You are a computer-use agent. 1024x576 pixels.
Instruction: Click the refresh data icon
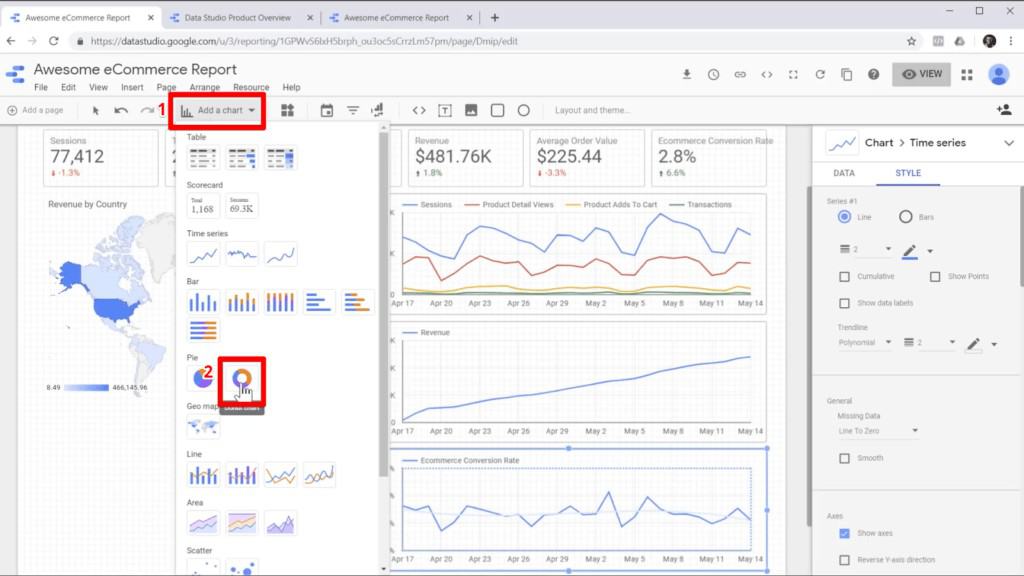click(x=820, y=74)
